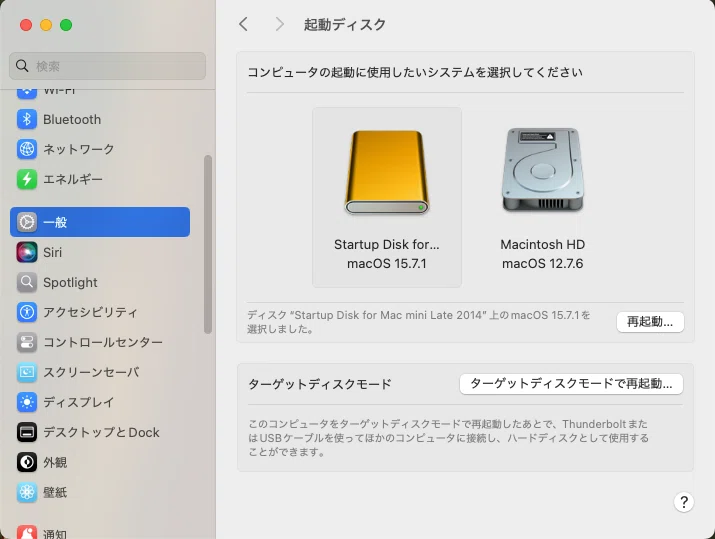Click the green full-screen window button
The height and width of the screenshot is (539, 715).
[66, 25]
